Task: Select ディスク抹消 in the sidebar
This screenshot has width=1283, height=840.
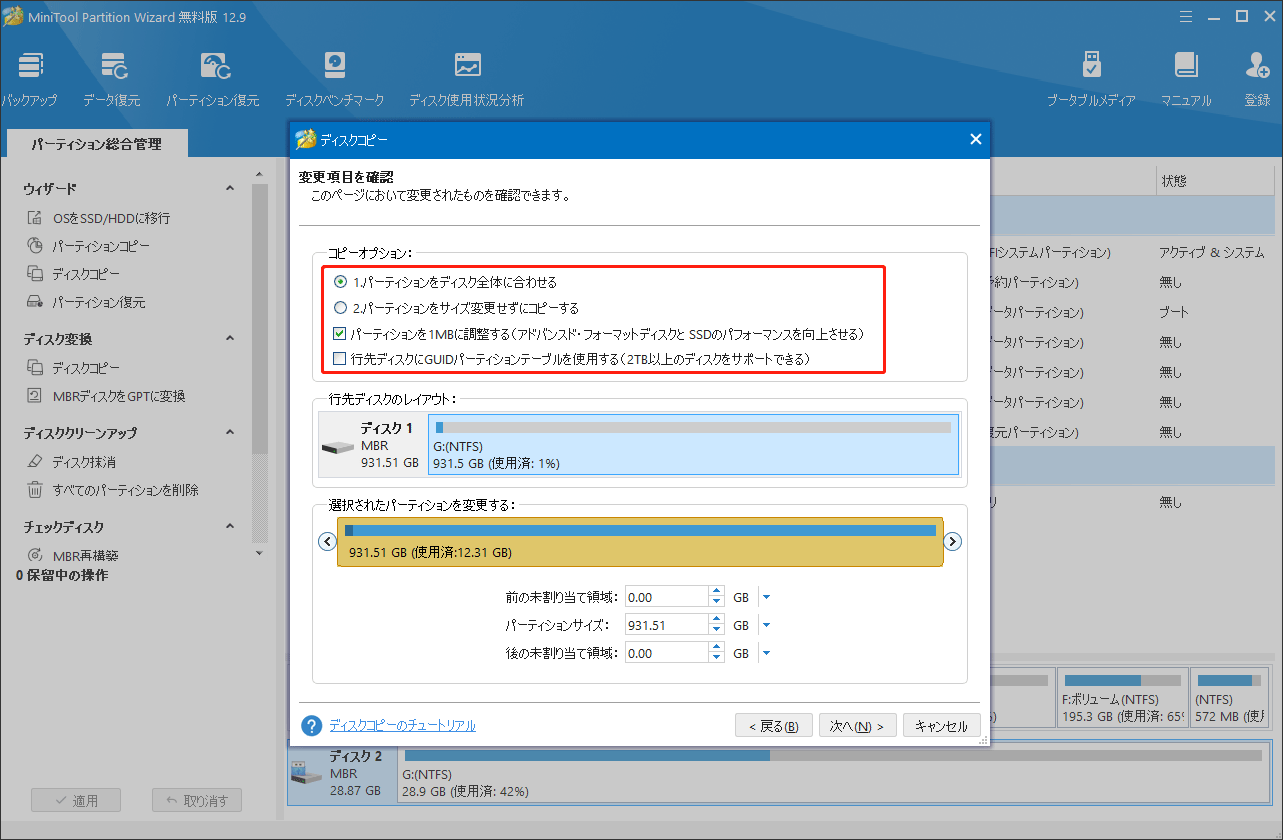Action: [x=84, y=462]
